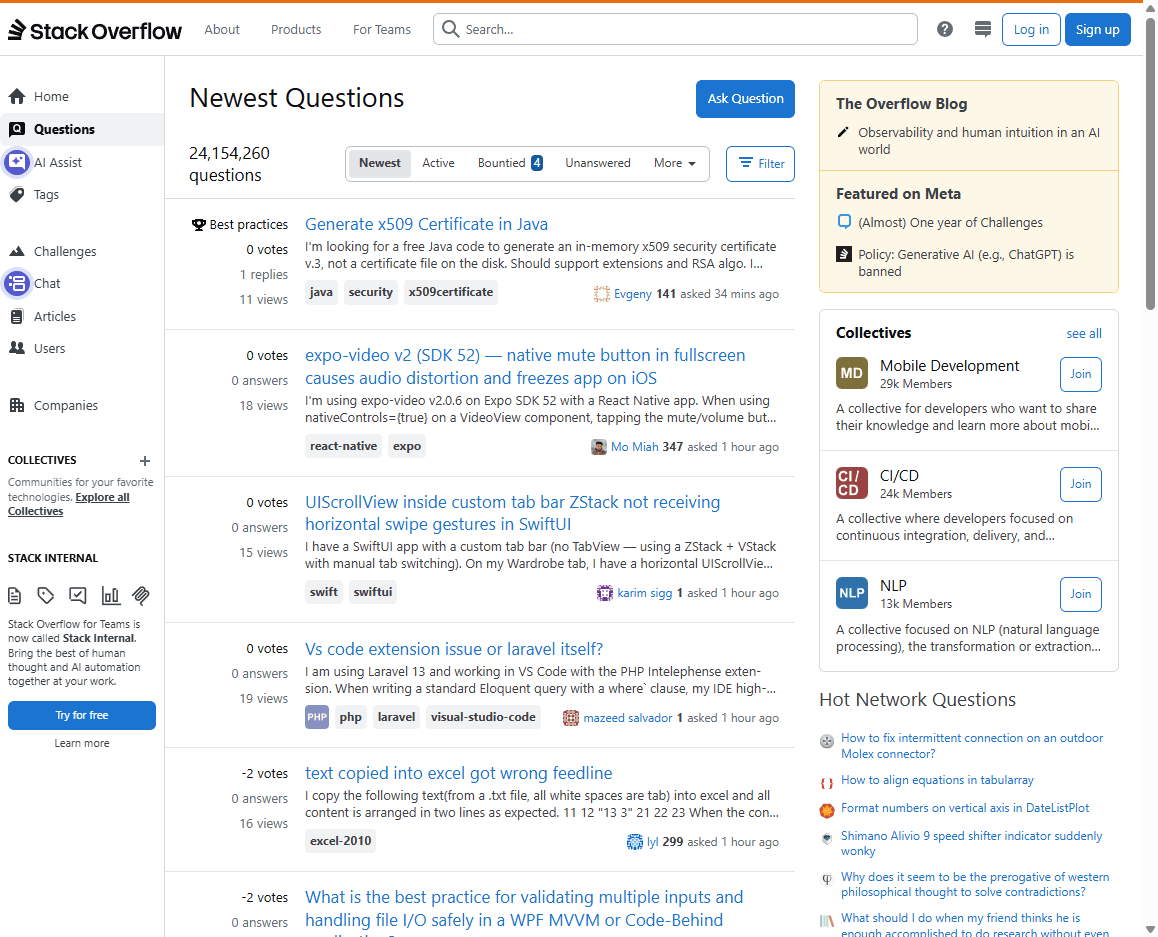Click the Stack Internal document icon
Viewport: 1158px width, 937px height.
point(15,595)
